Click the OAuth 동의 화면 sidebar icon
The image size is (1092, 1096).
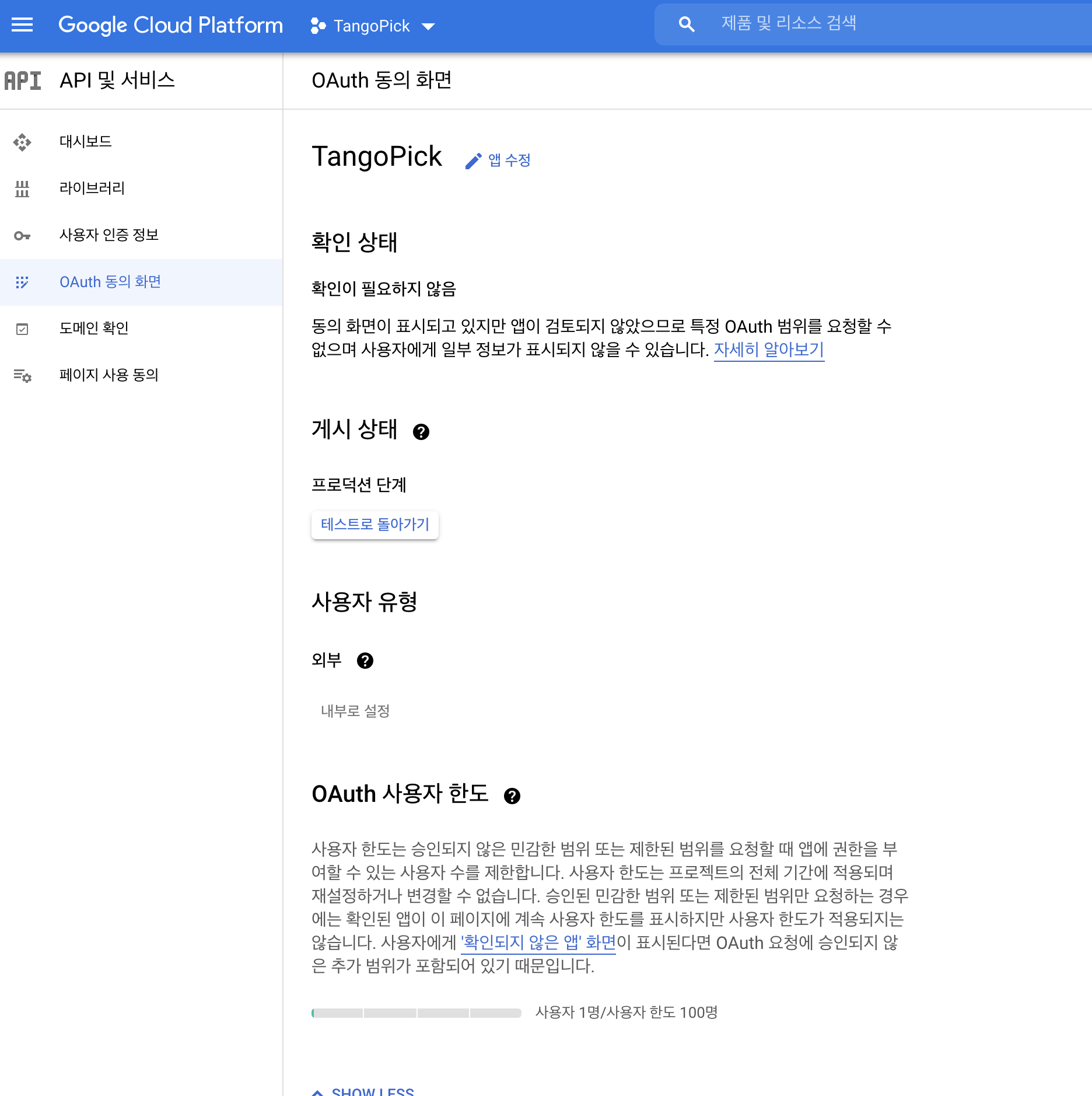point(22,282)
